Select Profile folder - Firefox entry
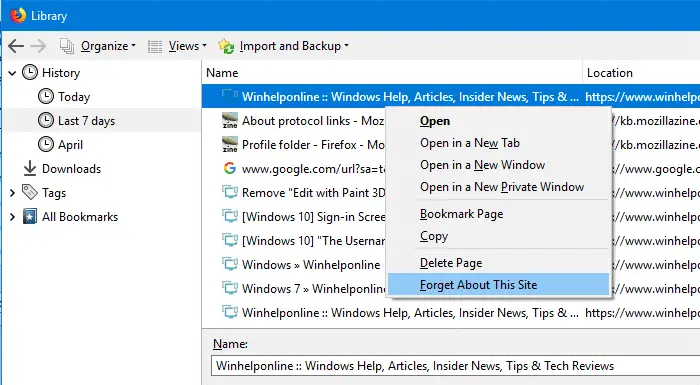 (294, 145)
